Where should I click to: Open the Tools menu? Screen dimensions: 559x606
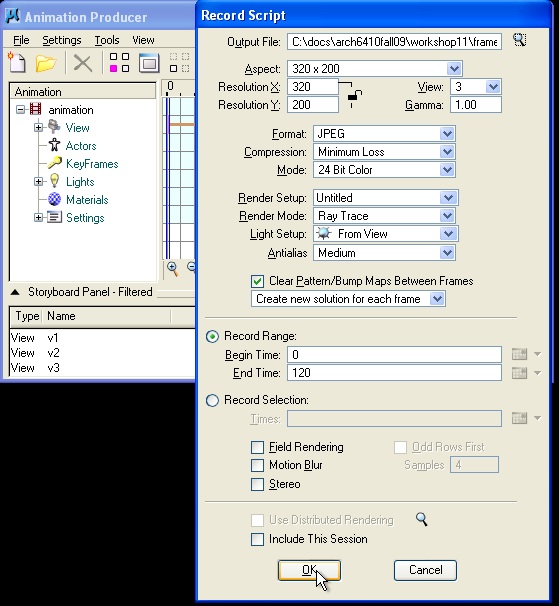tap(107, 40)
